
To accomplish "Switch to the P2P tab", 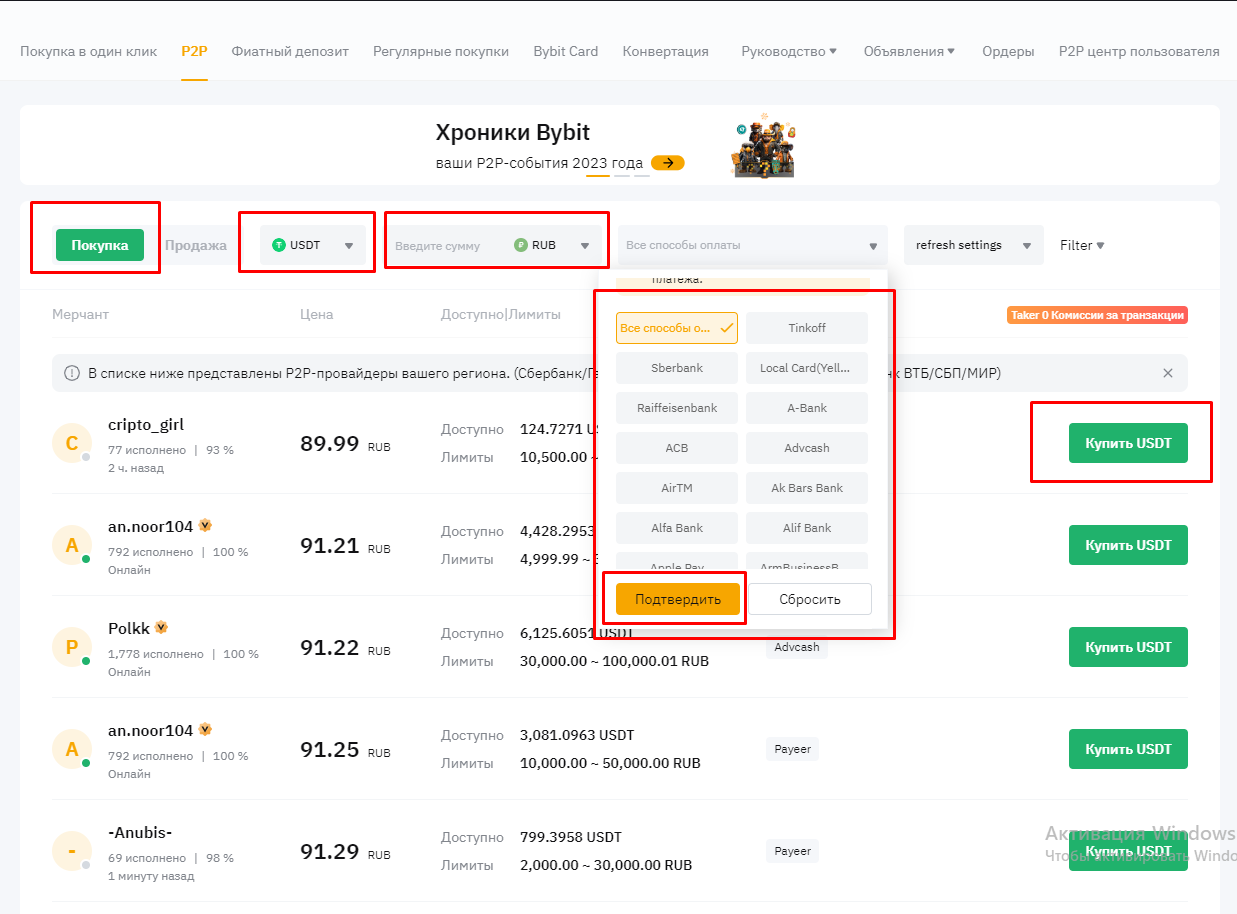I will point(194,51).
